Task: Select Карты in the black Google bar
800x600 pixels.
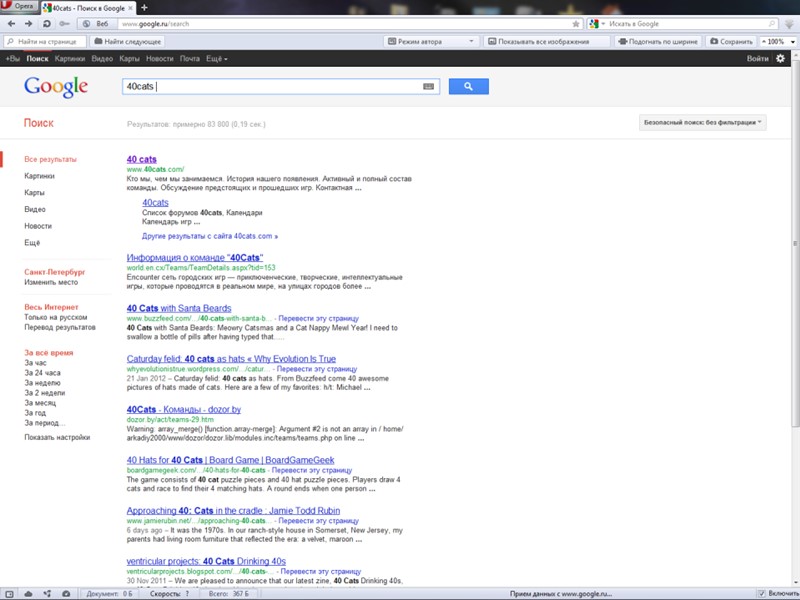Action: point(130,59)
